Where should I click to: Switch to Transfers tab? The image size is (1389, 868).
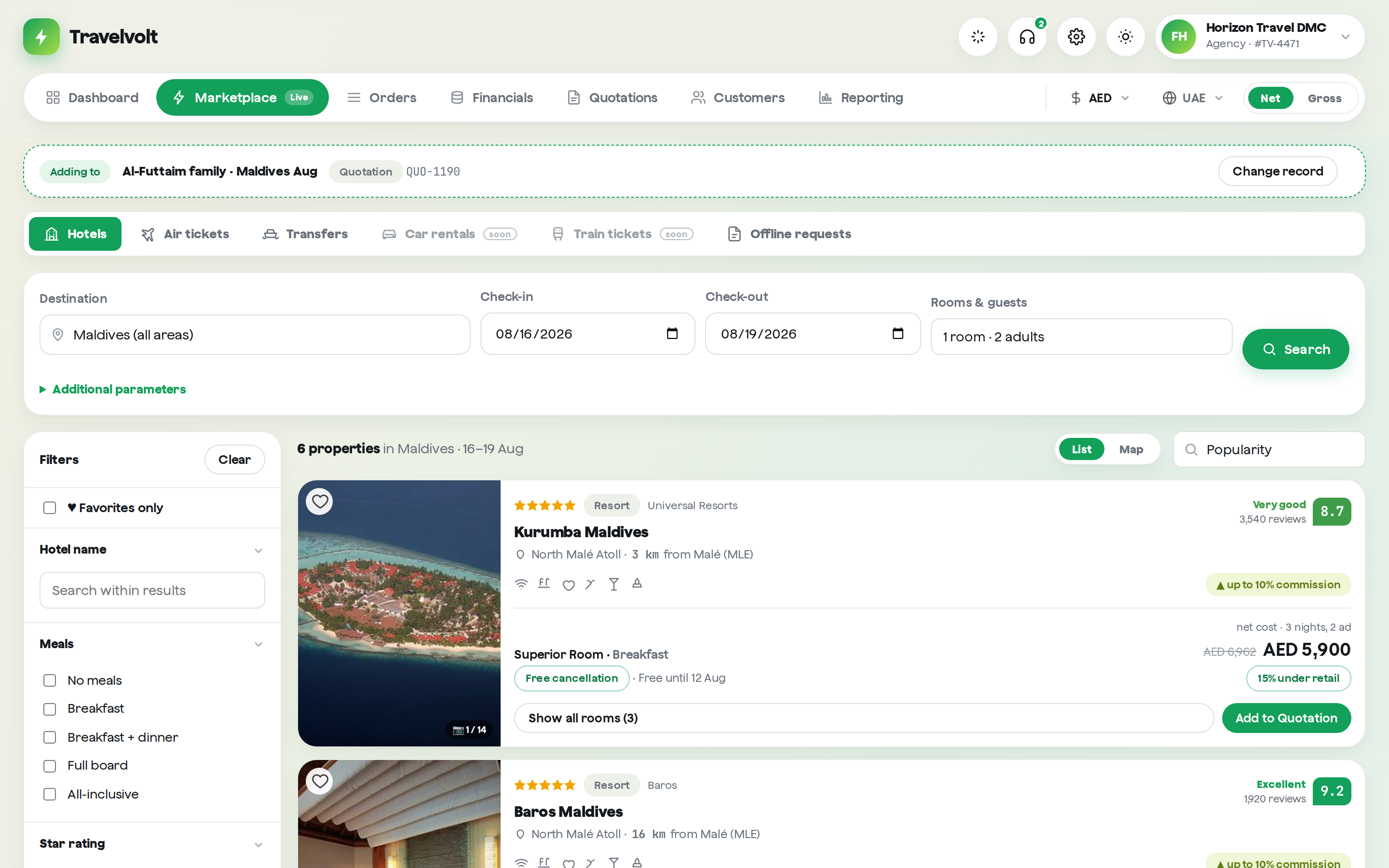(x=305, y=234)
